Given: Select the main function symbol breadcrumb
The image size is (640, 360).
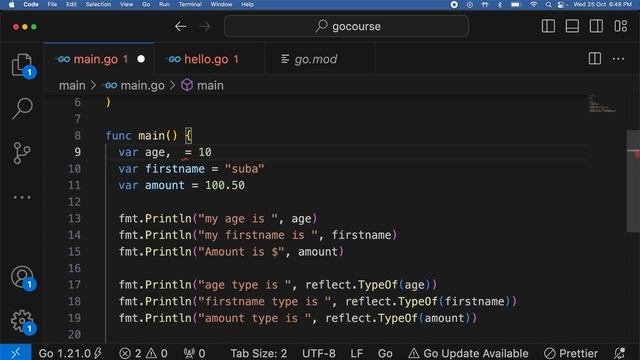Looking at the screenshot, I should pyautogui.click(x=202, y=85).
